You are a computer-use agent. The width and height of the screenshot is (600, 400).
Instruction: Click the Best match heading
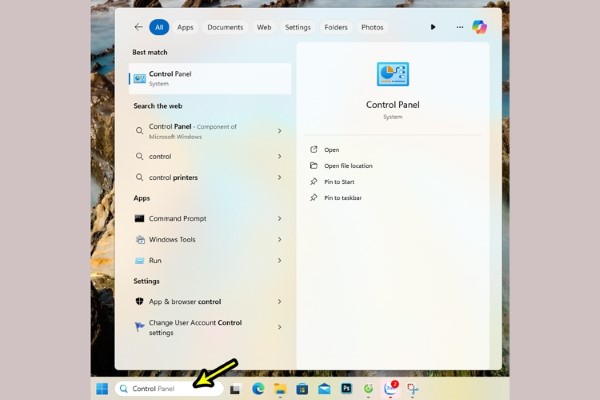pos(150,52)
